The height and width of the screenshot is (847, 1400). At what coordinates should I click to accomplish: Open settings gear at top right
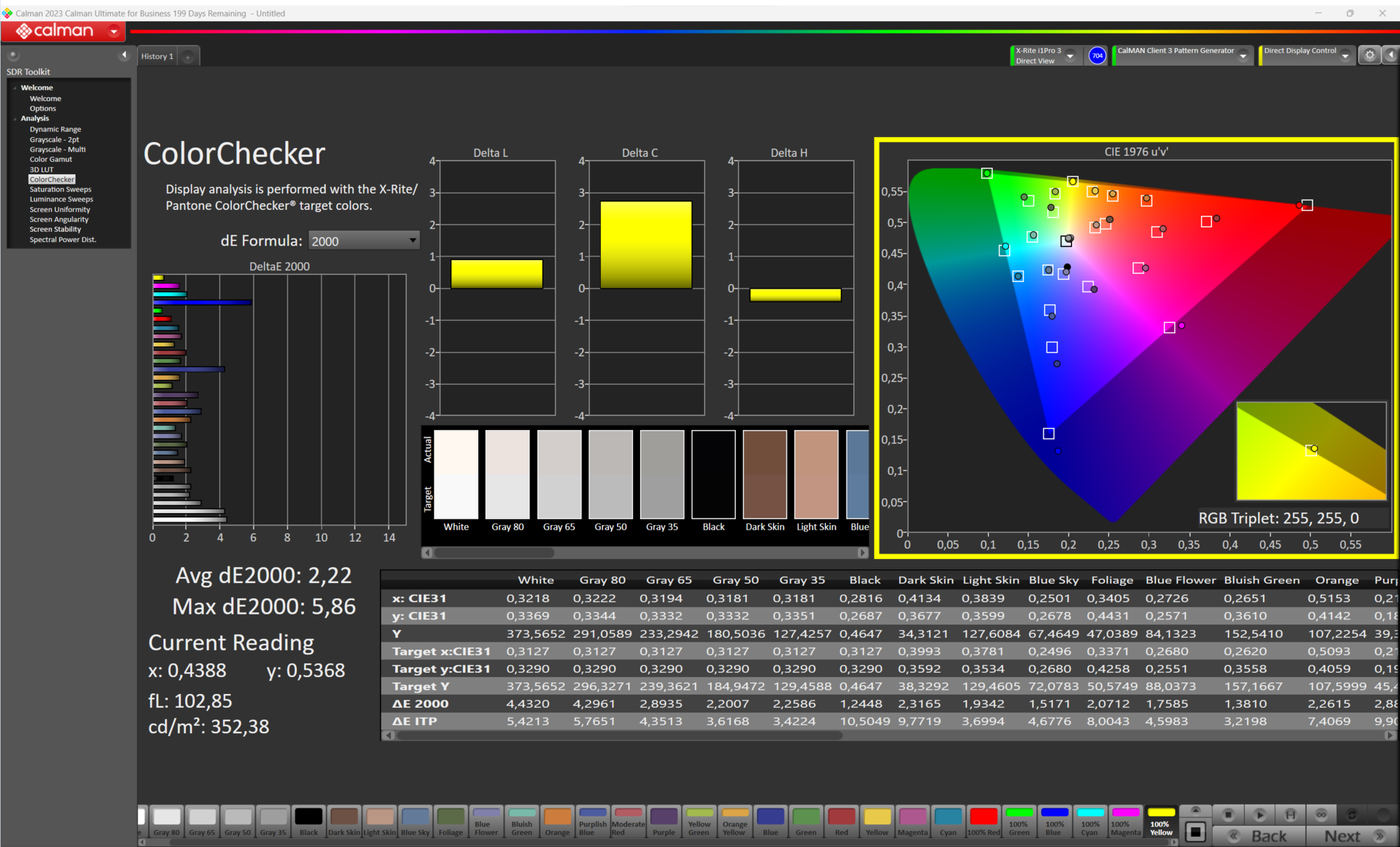click(1369, 55)
